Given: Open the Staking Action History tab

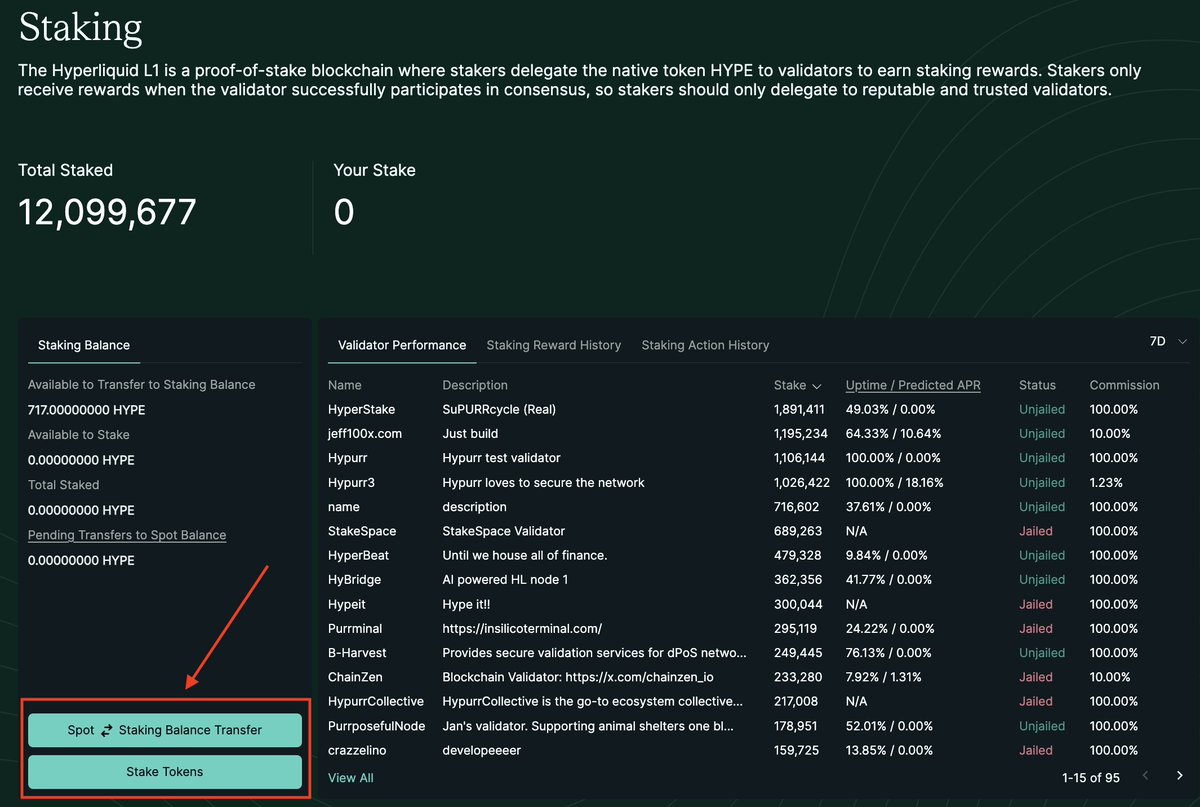Looking at the screenshot, I should coord(705,344).
